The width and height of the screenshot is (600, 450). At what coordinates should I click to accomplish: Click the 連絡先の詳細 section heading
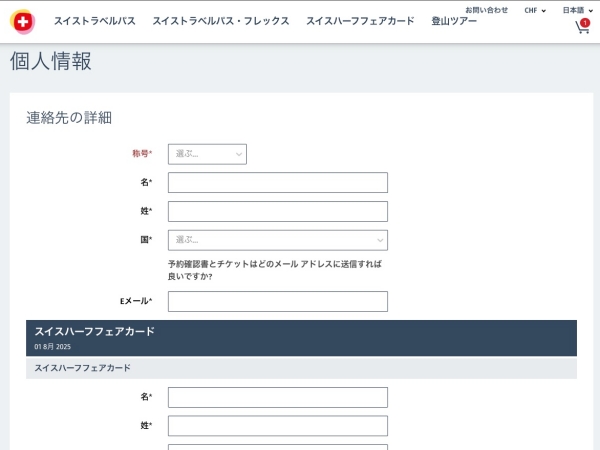coord(69,117)
